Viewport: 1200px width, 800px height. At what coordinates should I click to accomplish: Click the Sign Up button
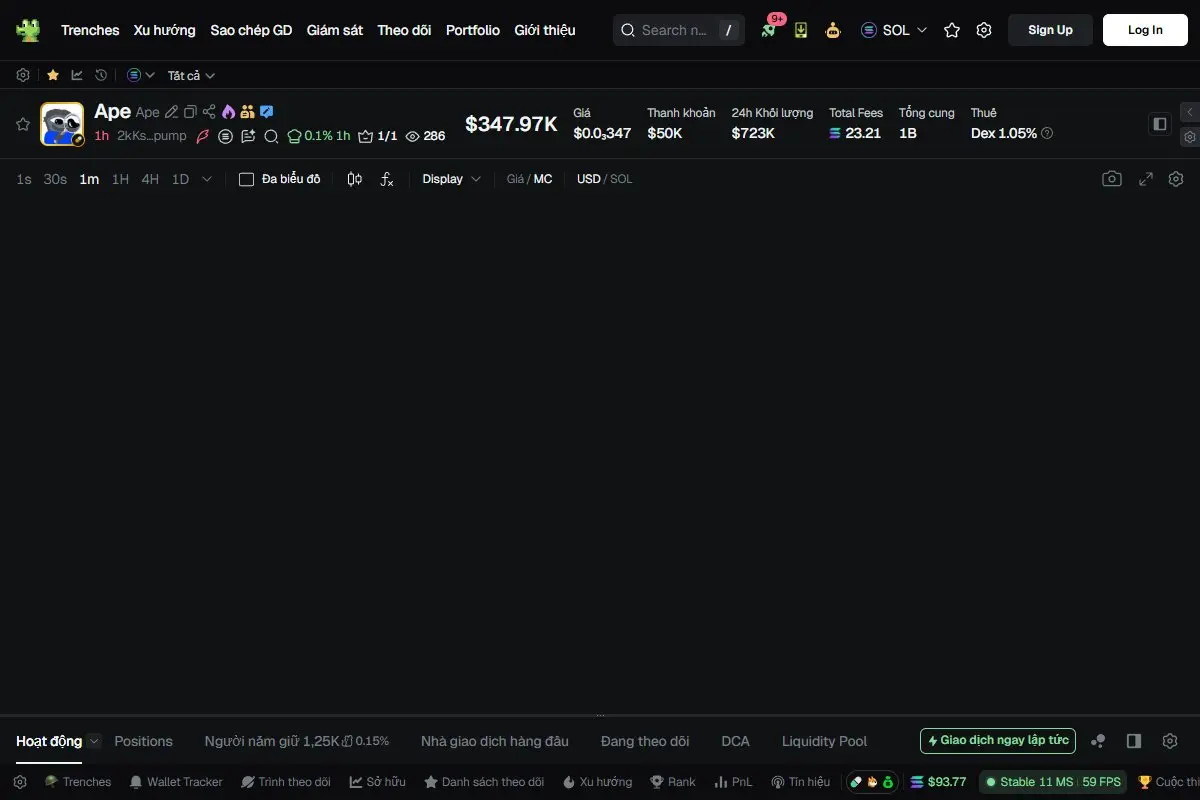click(1050, 30)
